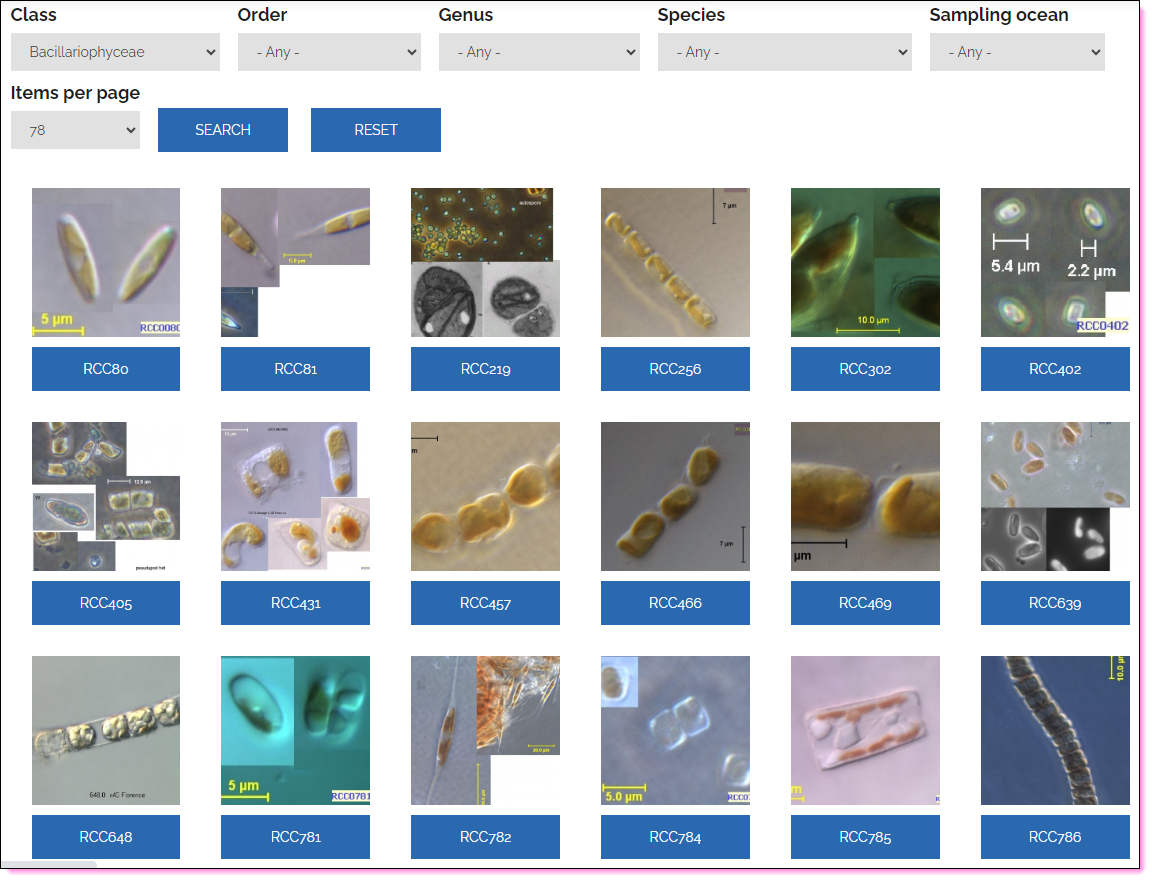Click the SEARCH button
The width and height of the screenshot is (1152, 881).
223,130
